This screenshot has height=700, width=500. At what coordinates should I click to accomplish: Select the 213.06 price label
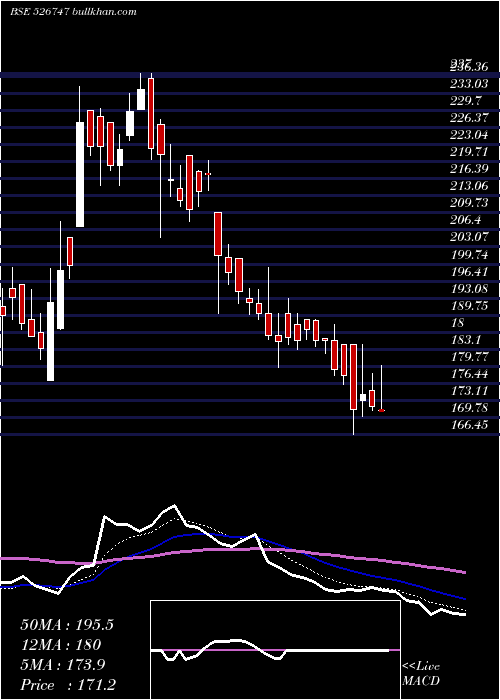pos(469,186)
